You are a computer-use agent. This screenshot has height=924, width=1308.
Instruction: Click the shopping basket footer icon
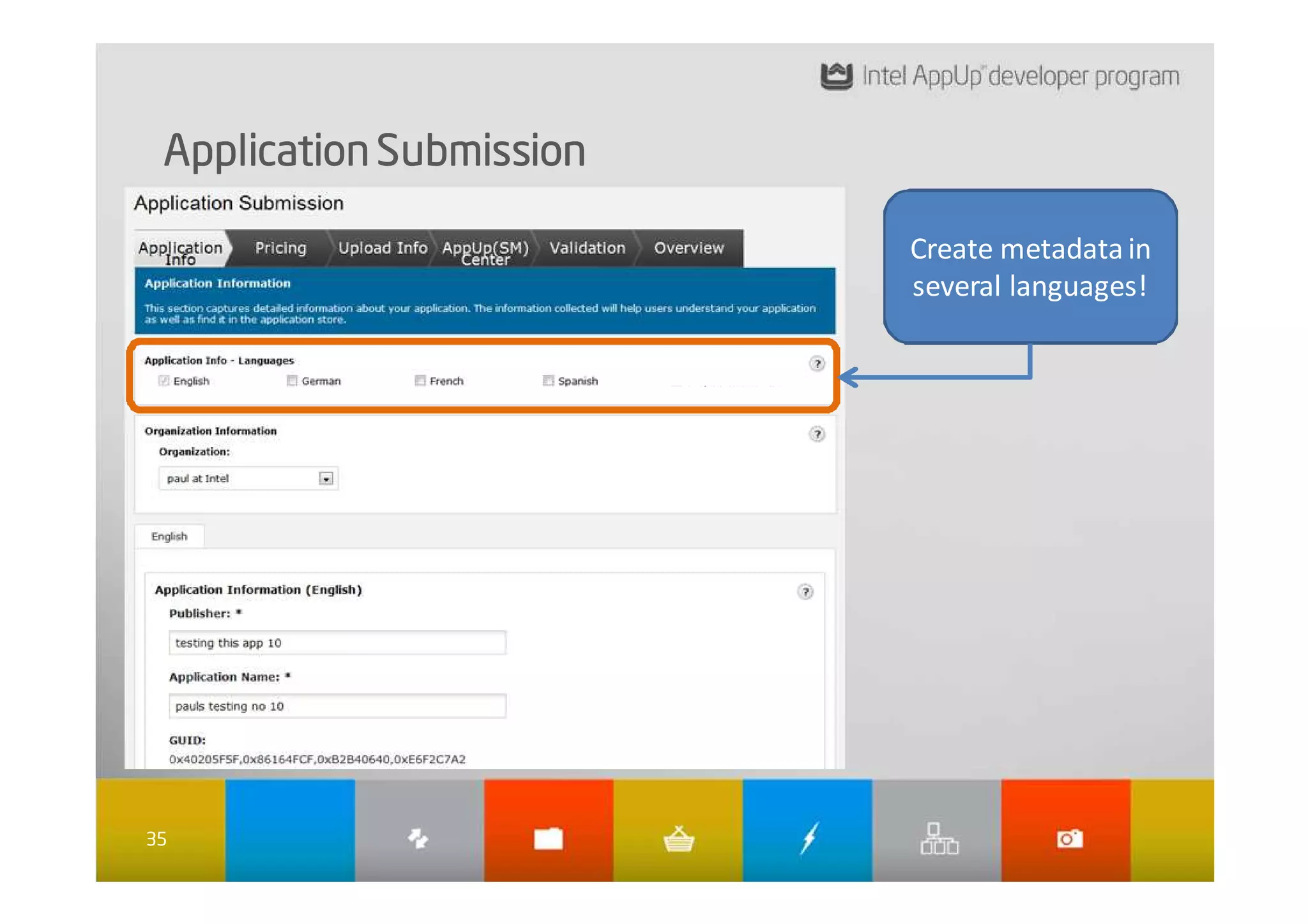[679, 838]
